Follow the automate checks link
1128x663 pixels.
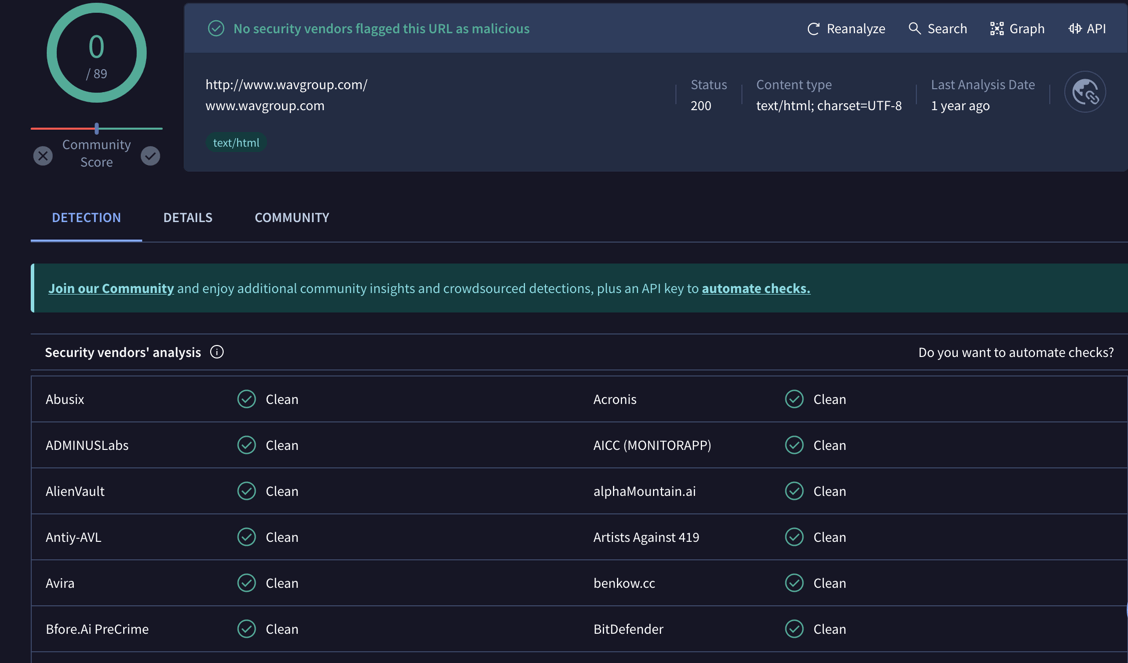[756, 288]
